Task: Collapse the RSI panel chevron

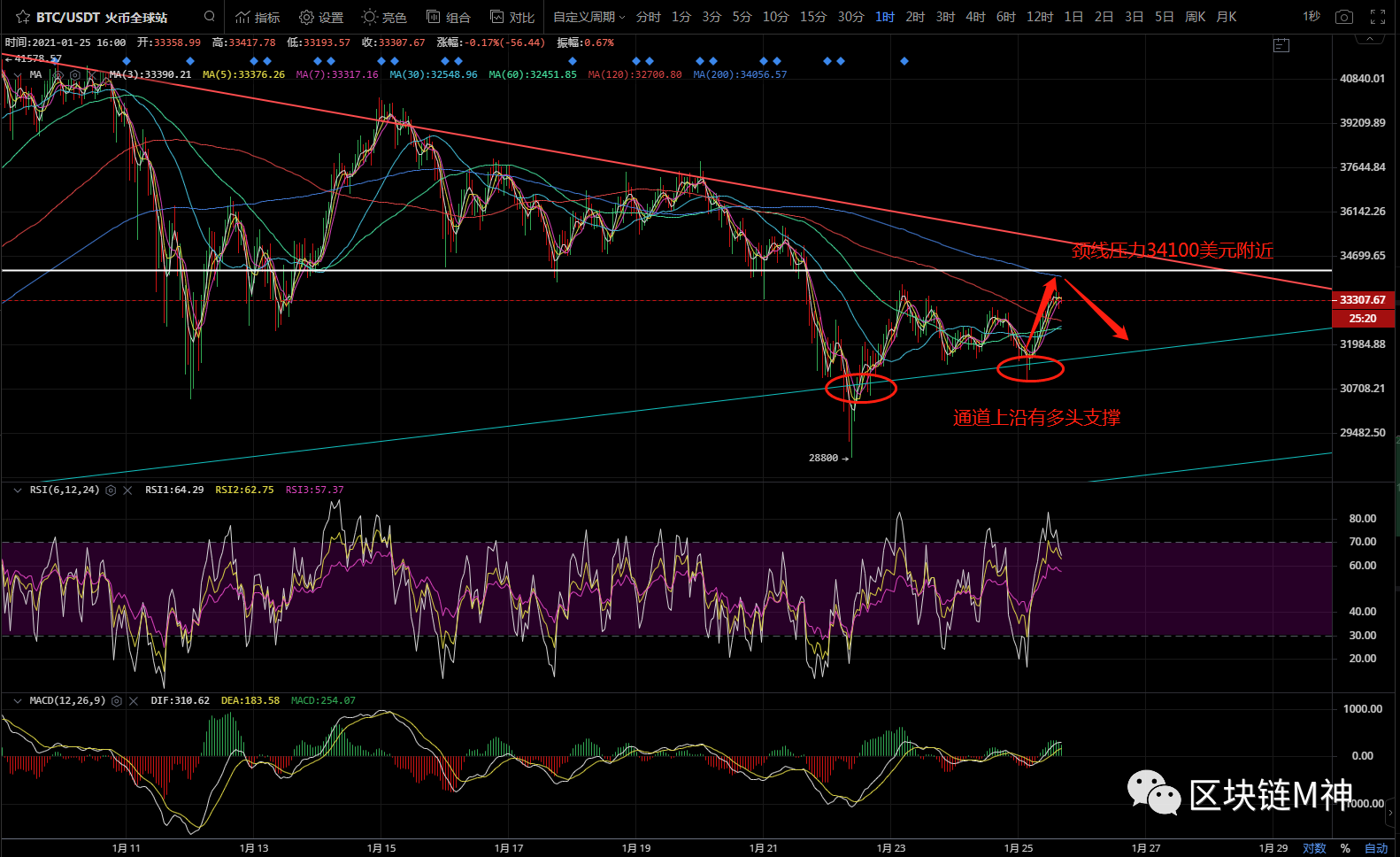Action: 17,490
